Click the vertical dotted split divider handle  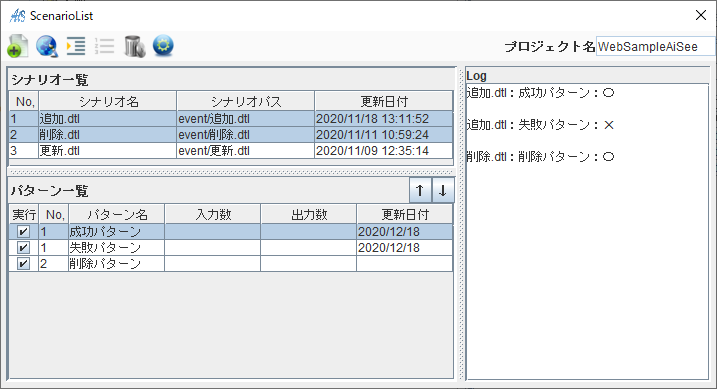pyautogui.click(x=461, y=224)
